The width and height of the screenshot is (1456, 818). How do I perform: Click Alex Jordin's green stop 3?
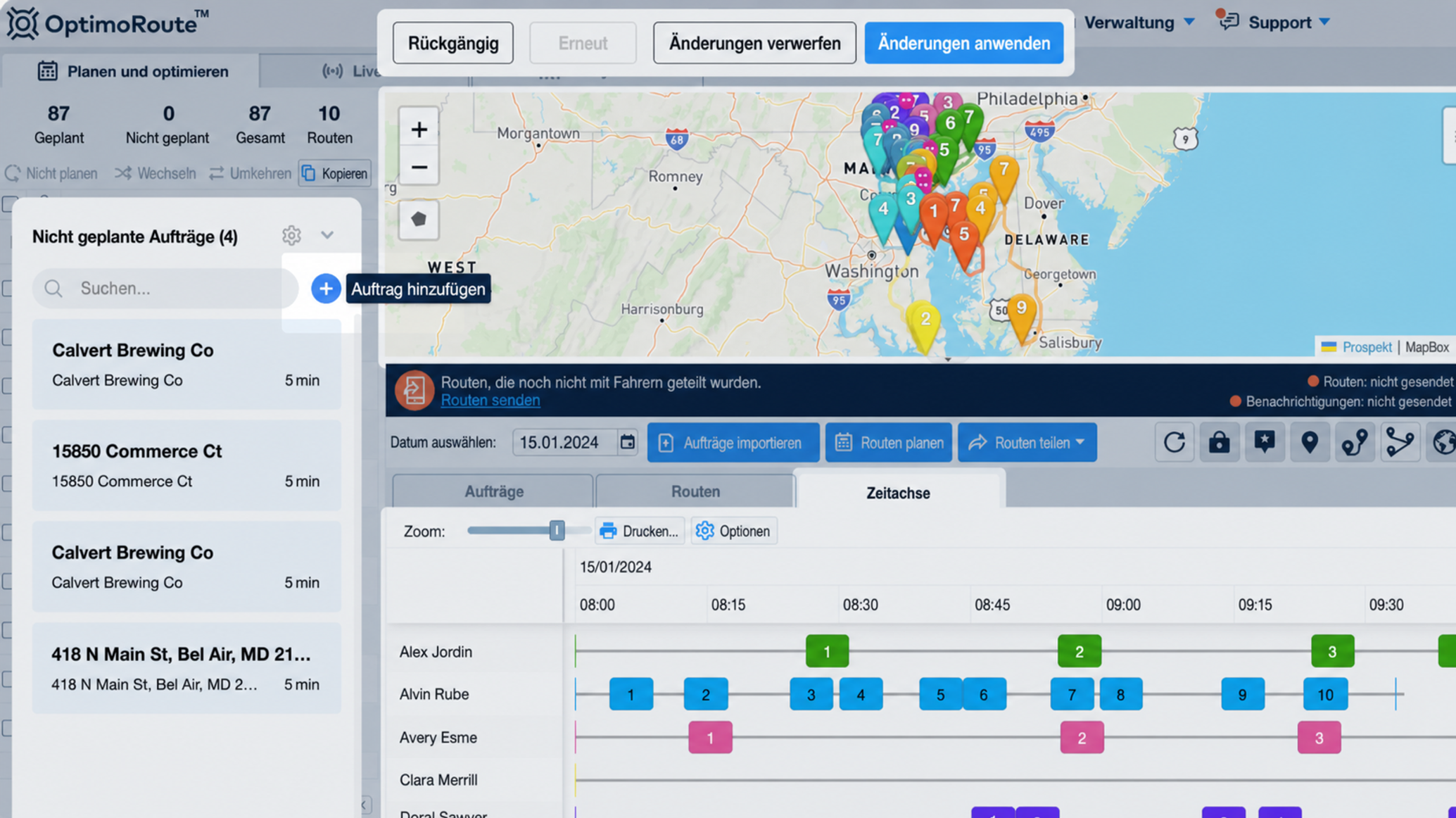coord(1332,651)
